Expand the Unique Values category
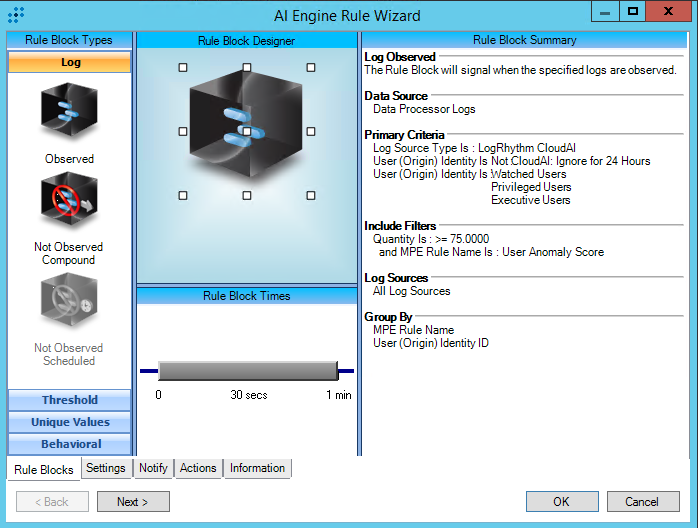Screen dimensions: 698x528 [x=70, y=422]
